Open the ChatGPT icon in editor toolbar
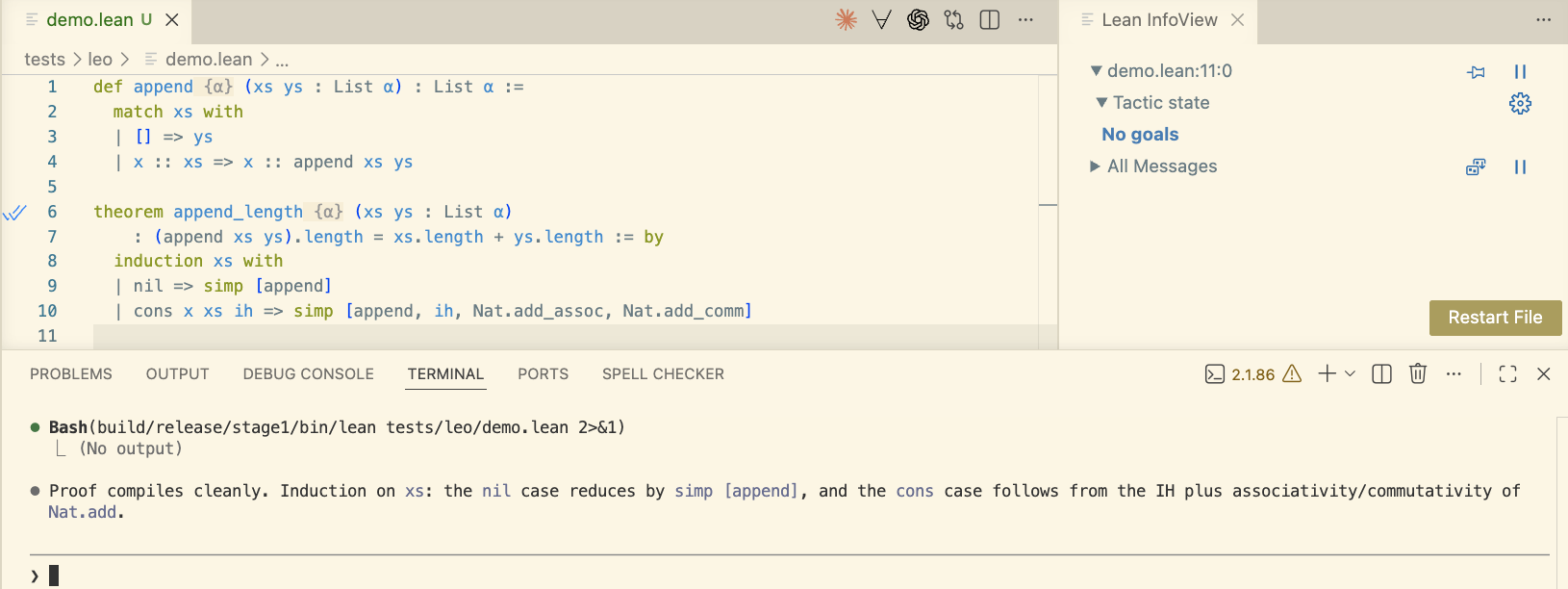1568x589 pixels. (x=918, y=20)
